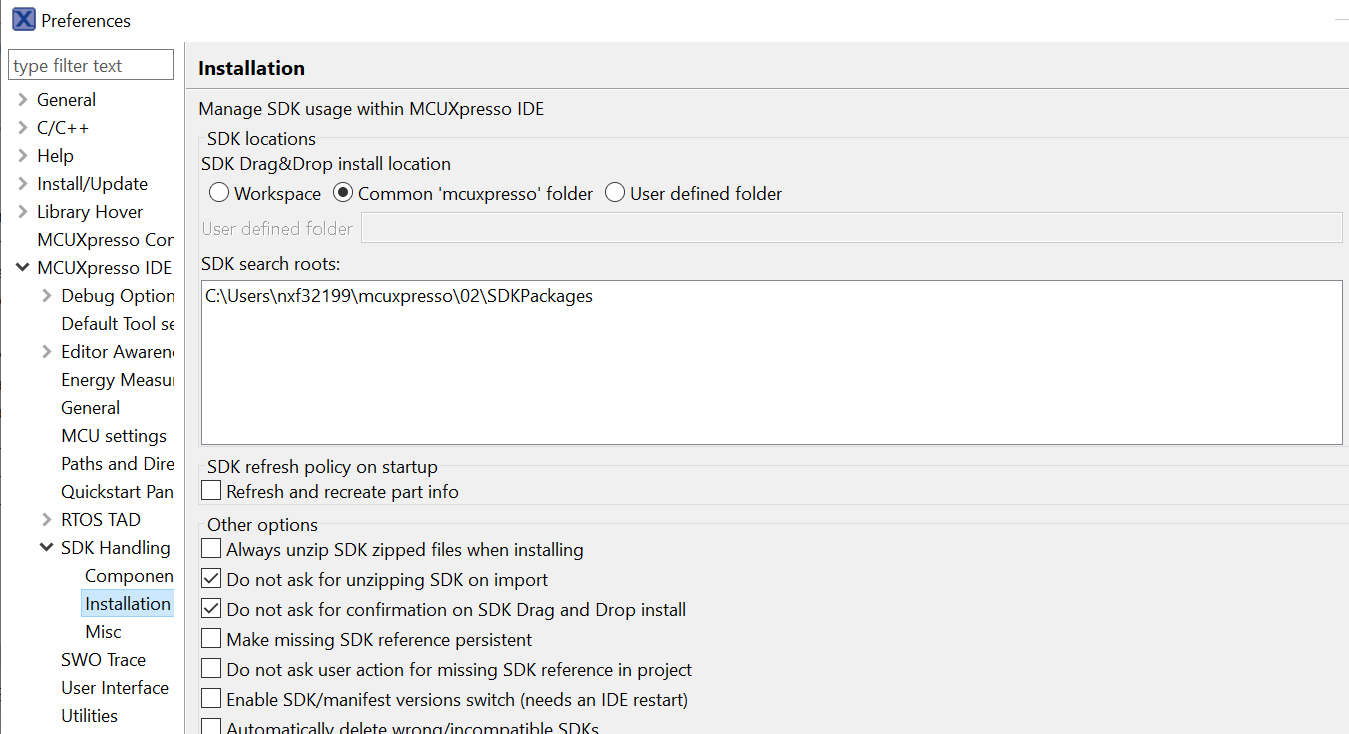
Task: Uncheck Do not ask for unzipping SDK
Action: pos(210,579)
